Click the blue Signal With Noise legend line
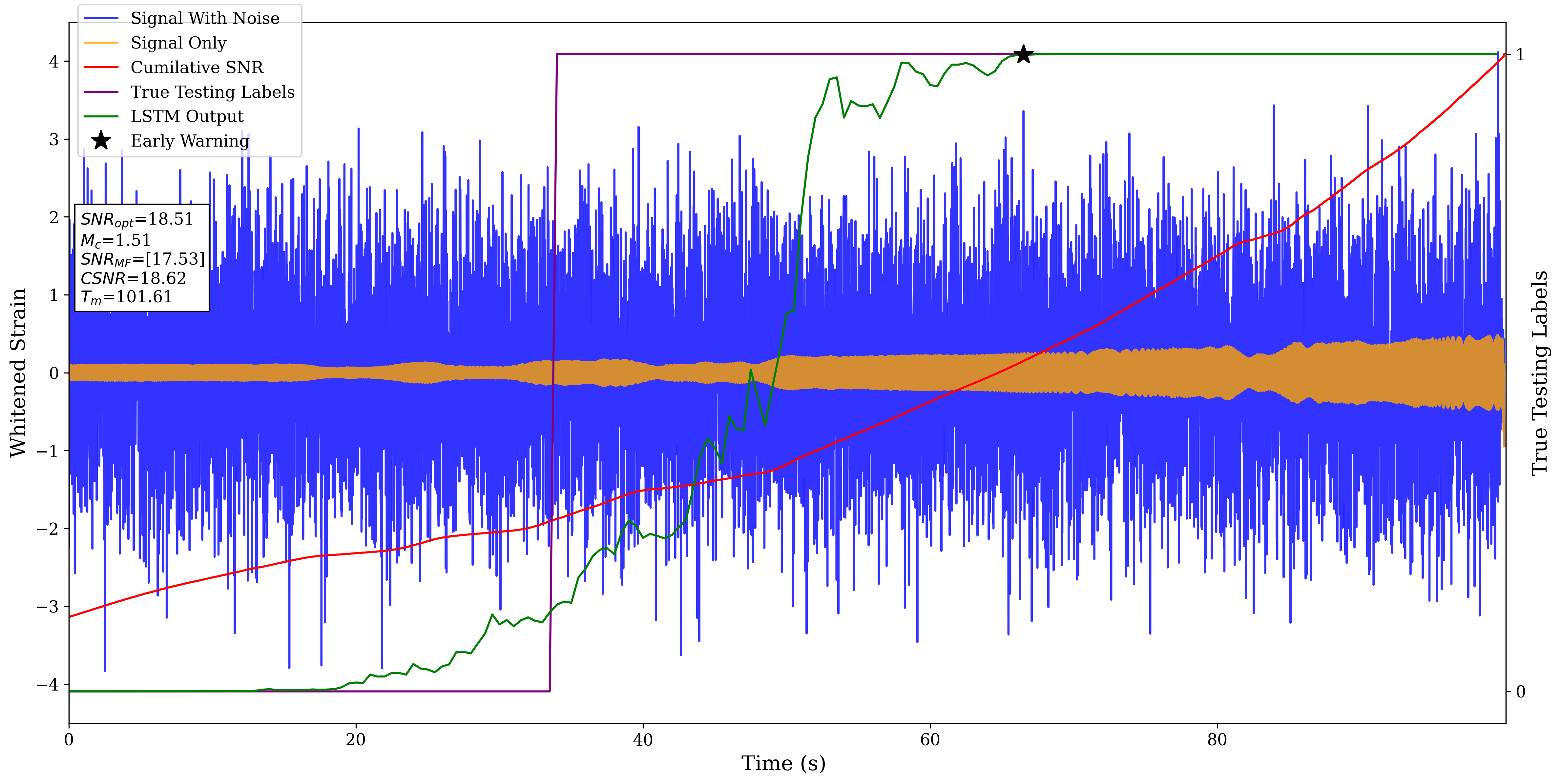The width and height of the screenshot is (1561, 784). coord(101,18)
